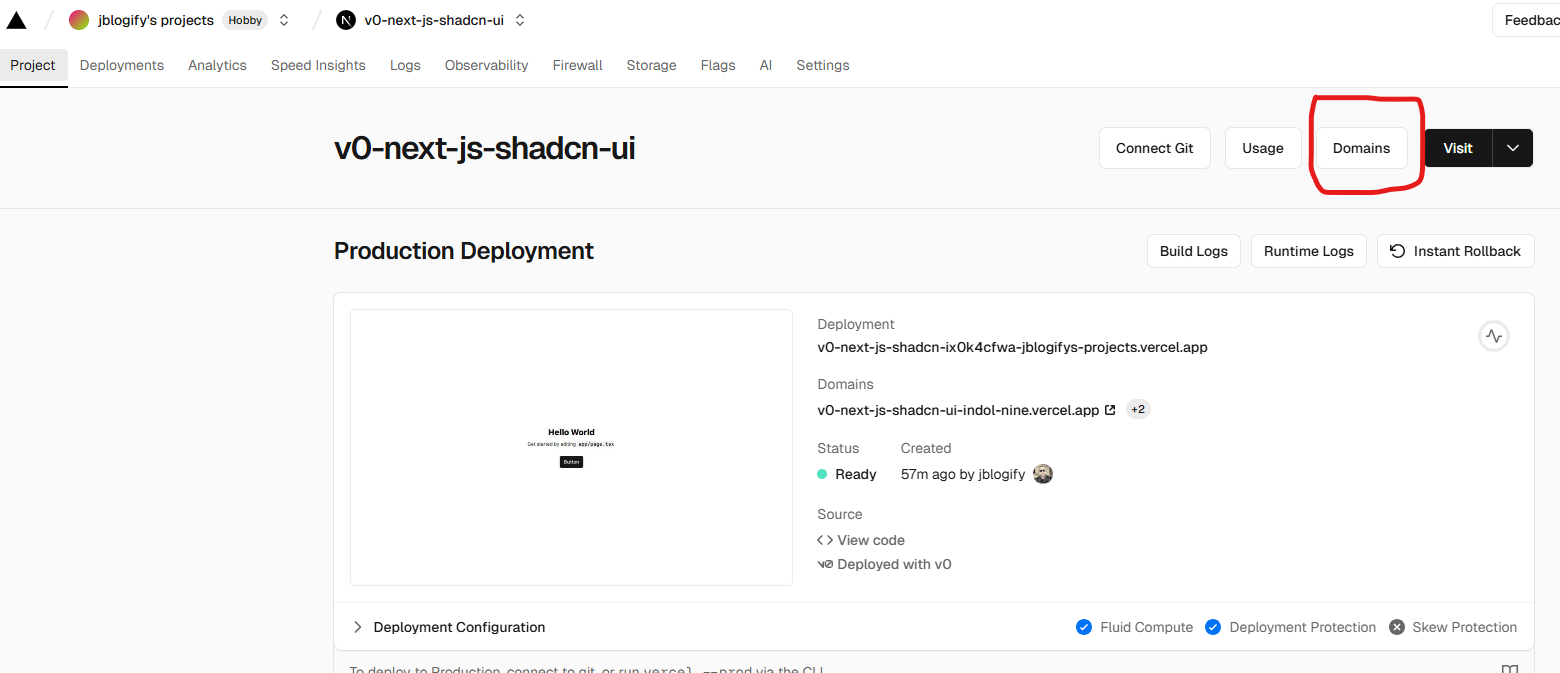The width and height of the screenshot is (1560, 673).
Task: Open the Speed Insights tab
Action: point(318,65)
